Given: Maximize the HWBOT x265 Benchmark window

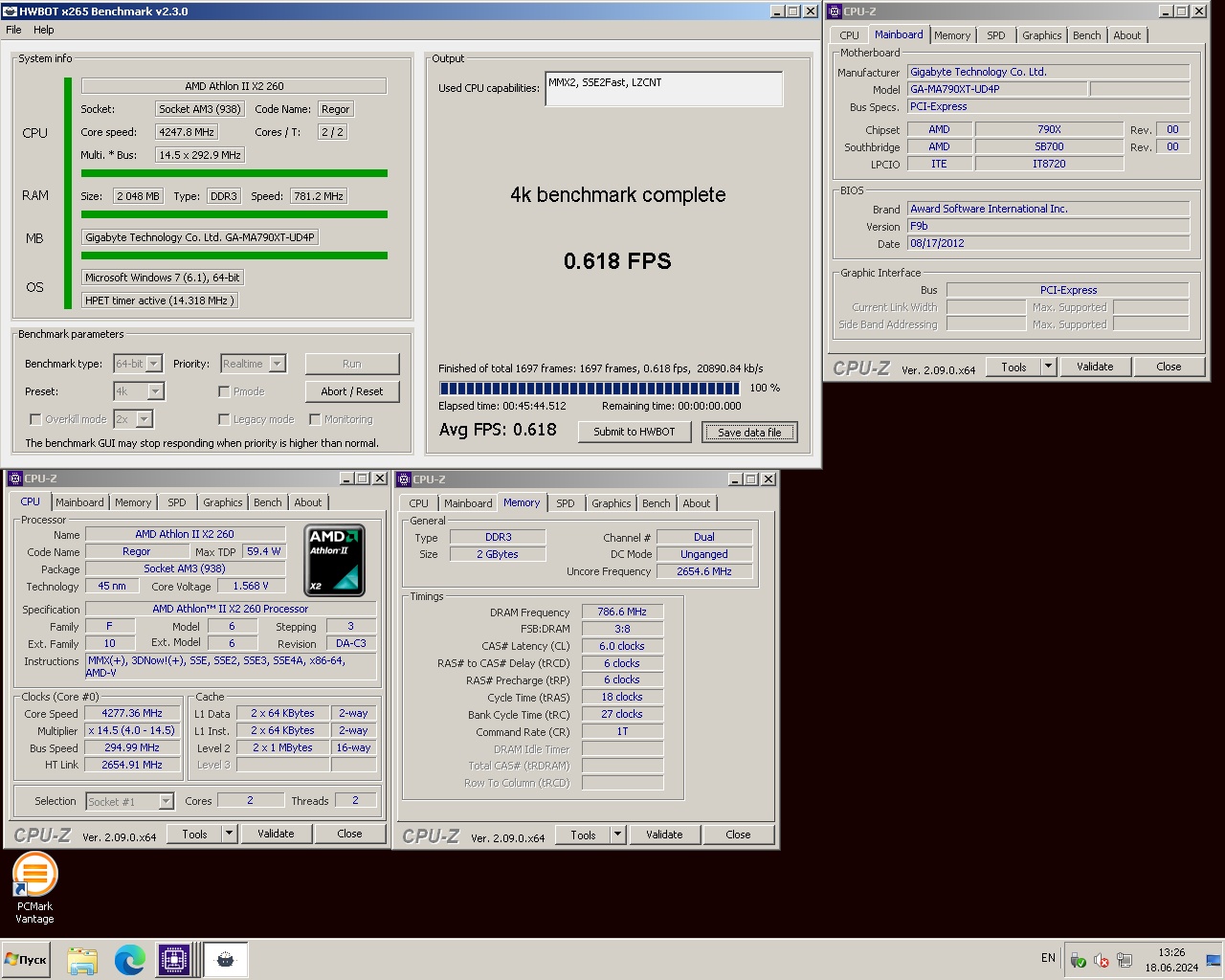Looking at the screenshot, I should click(793, 11).
